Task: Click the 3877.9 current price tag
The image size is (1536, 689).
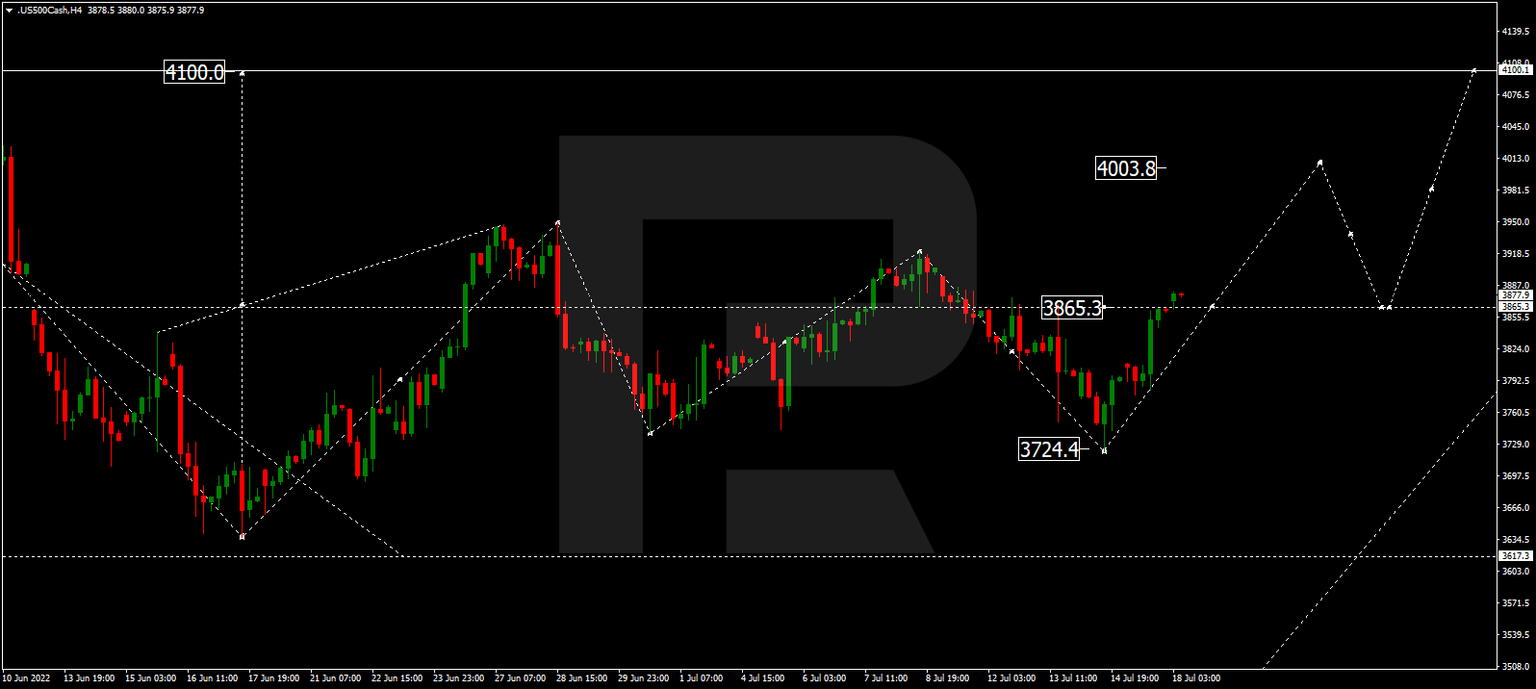Action: [x=1515, y=295]
